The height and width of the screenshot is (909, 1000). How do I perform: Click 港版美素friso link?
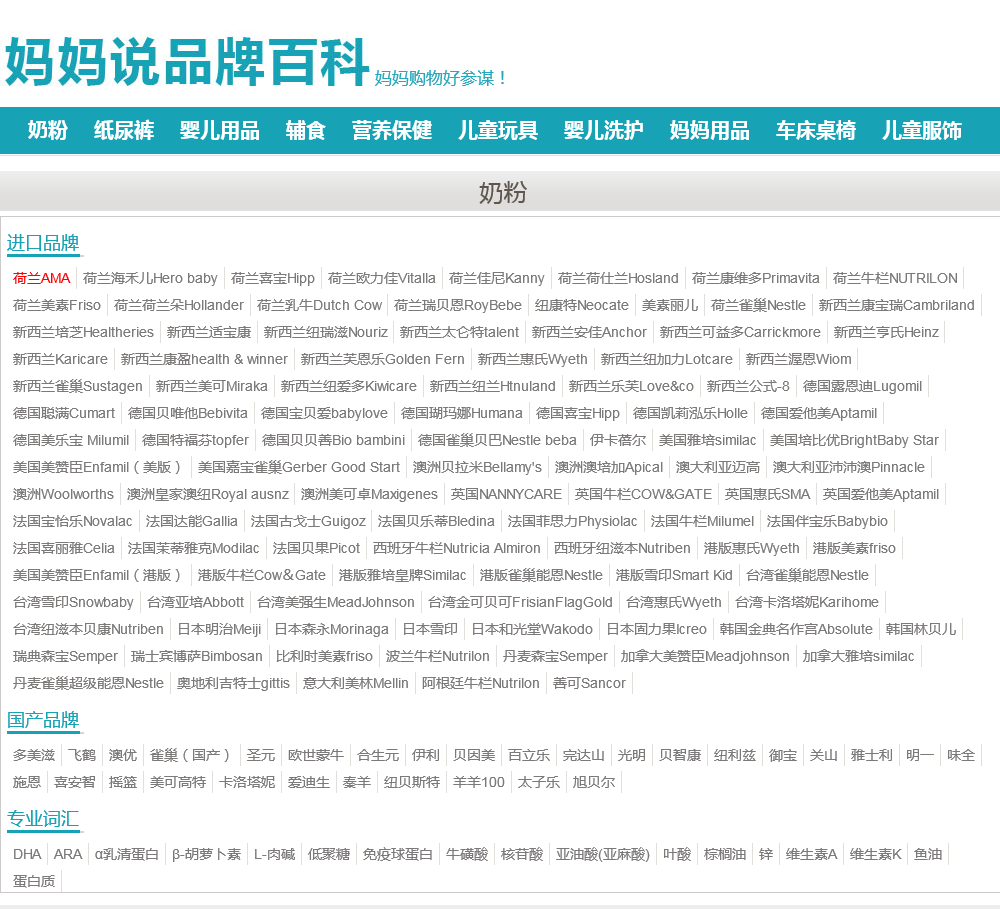coord(854,548)
